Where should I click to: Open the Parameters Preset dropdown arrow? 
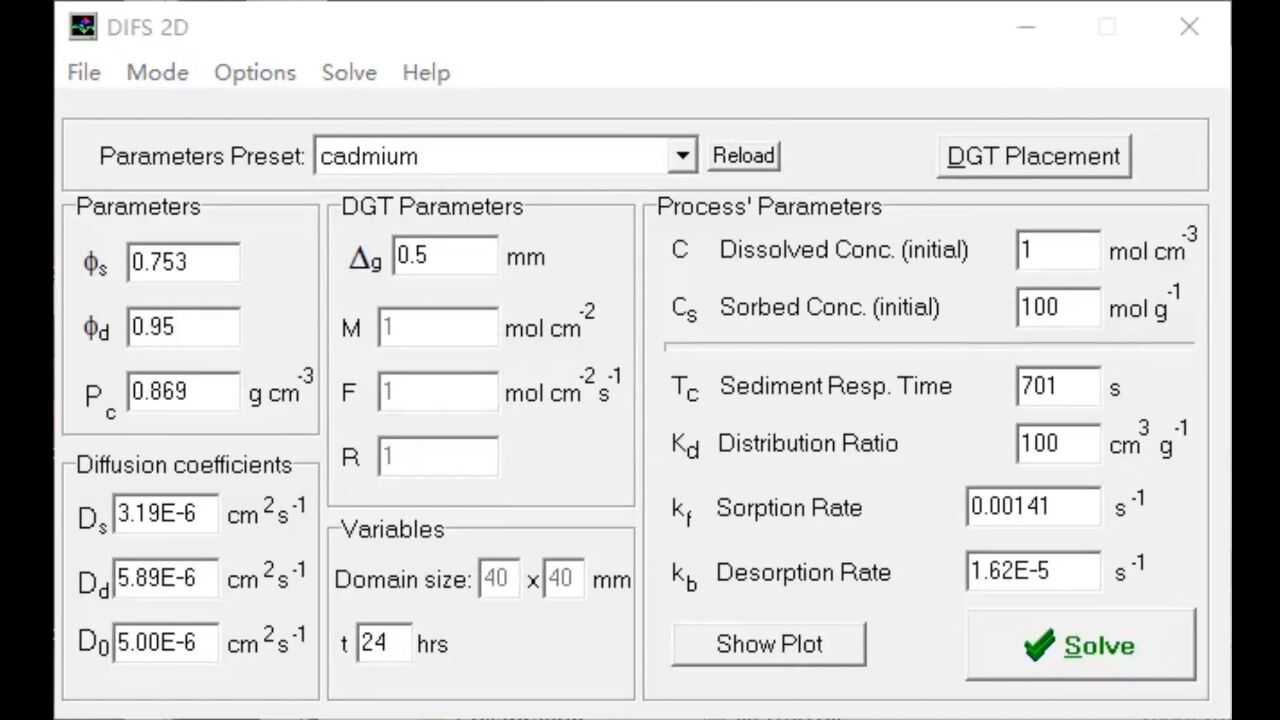tap(682, 156)
